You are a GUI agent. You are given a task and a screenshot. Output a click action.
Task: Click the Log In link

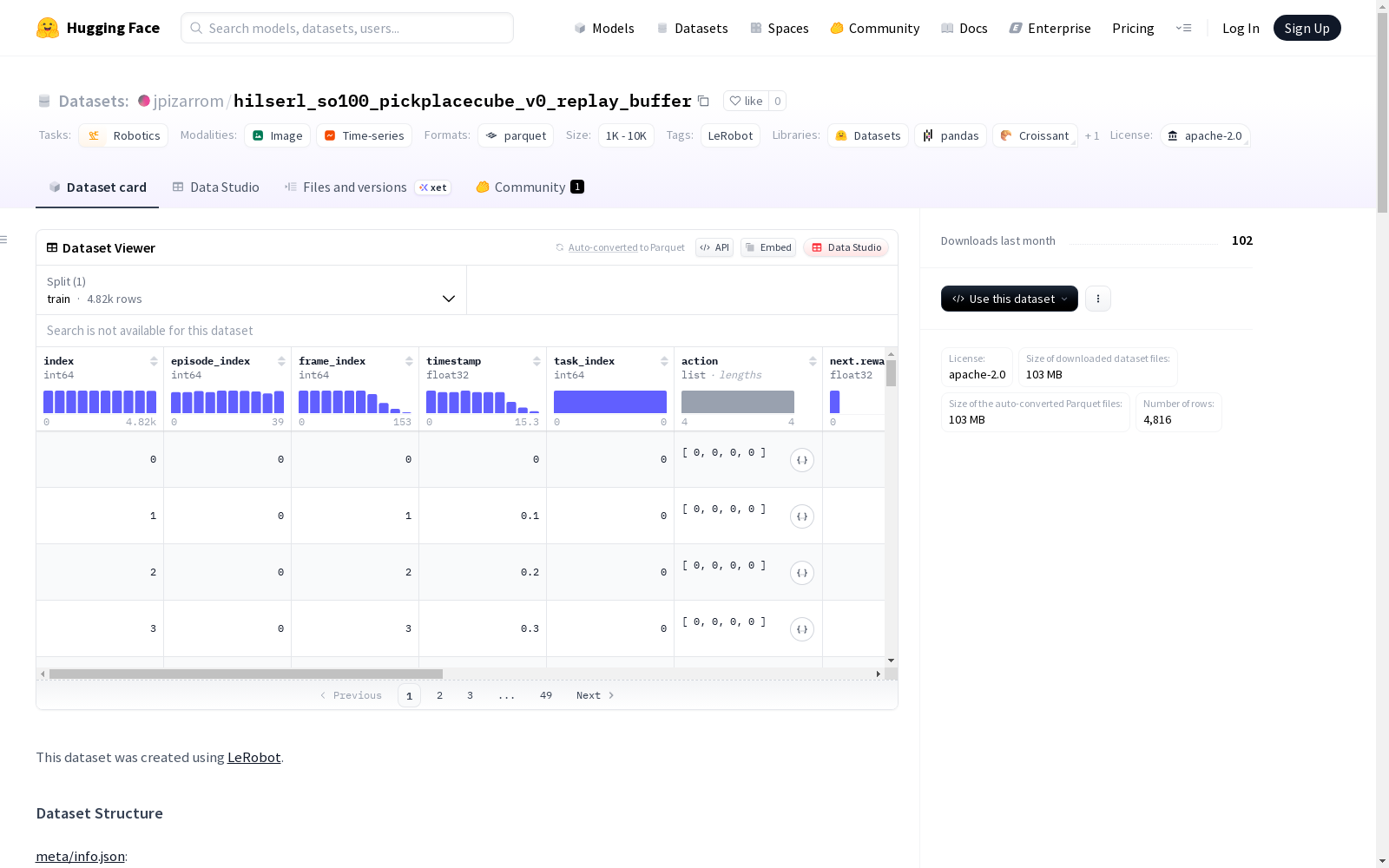[x=1241, y=28]
